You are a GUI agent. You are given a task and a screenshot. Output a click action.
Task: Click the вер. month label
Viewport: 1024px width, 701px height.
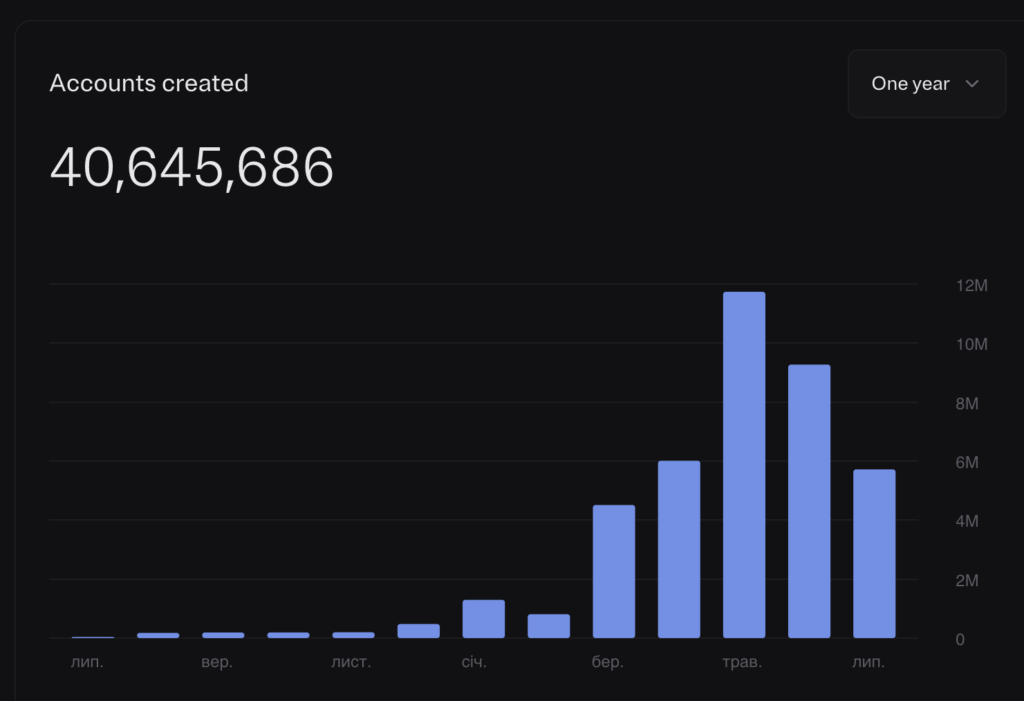(217, 662)
